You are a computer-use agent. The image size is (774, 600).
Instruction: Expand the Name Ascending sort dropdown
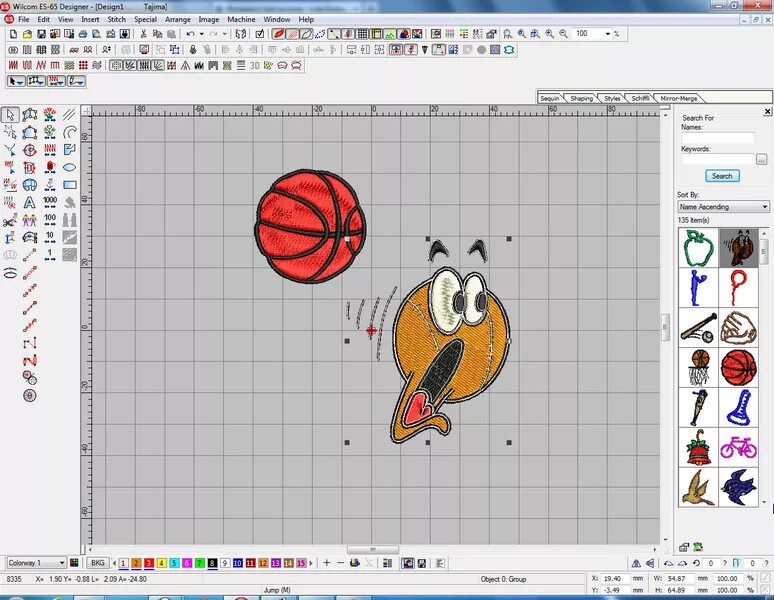(x=723, y=207)
